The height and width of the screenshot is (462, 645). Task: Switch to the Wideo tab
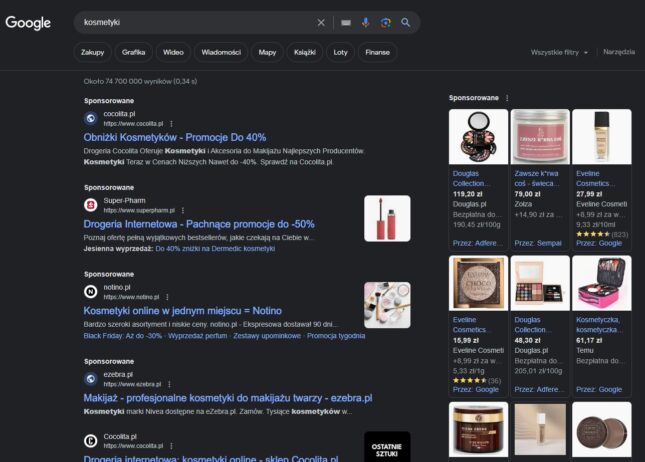173,52
